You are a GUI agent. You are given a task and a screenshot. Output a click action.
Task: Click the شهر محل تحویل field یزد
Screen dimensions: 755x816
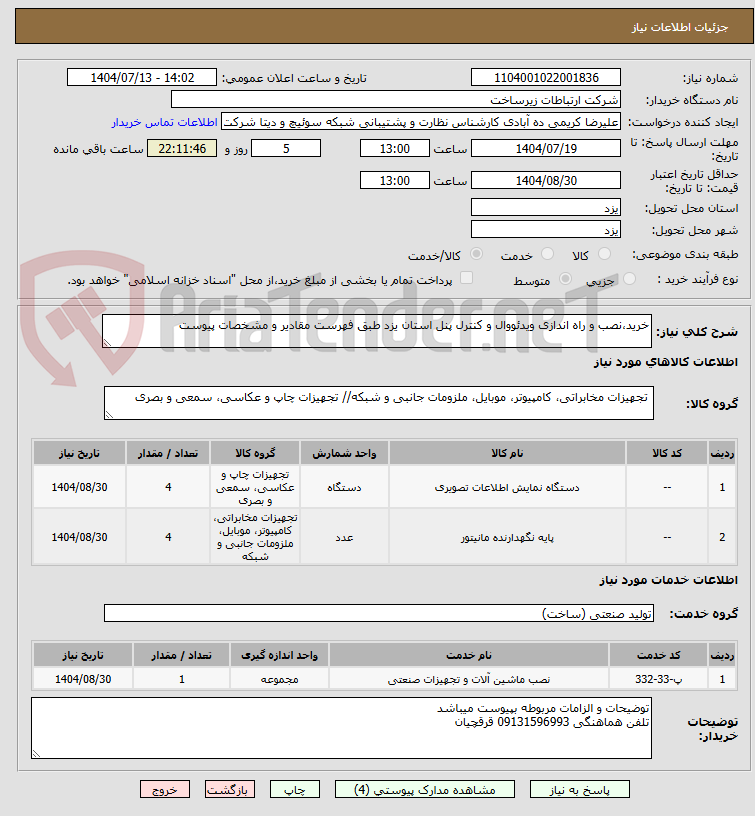click(546, 230)
